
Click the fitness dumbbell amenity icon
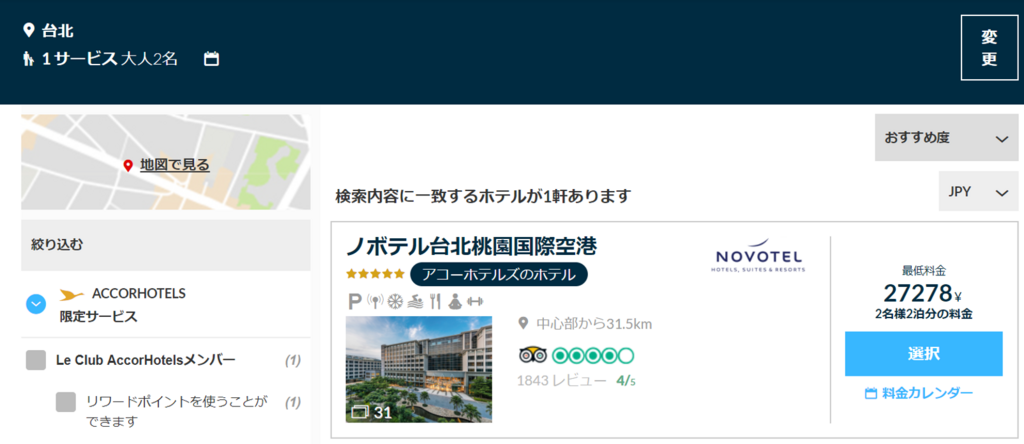pos(474,302)
